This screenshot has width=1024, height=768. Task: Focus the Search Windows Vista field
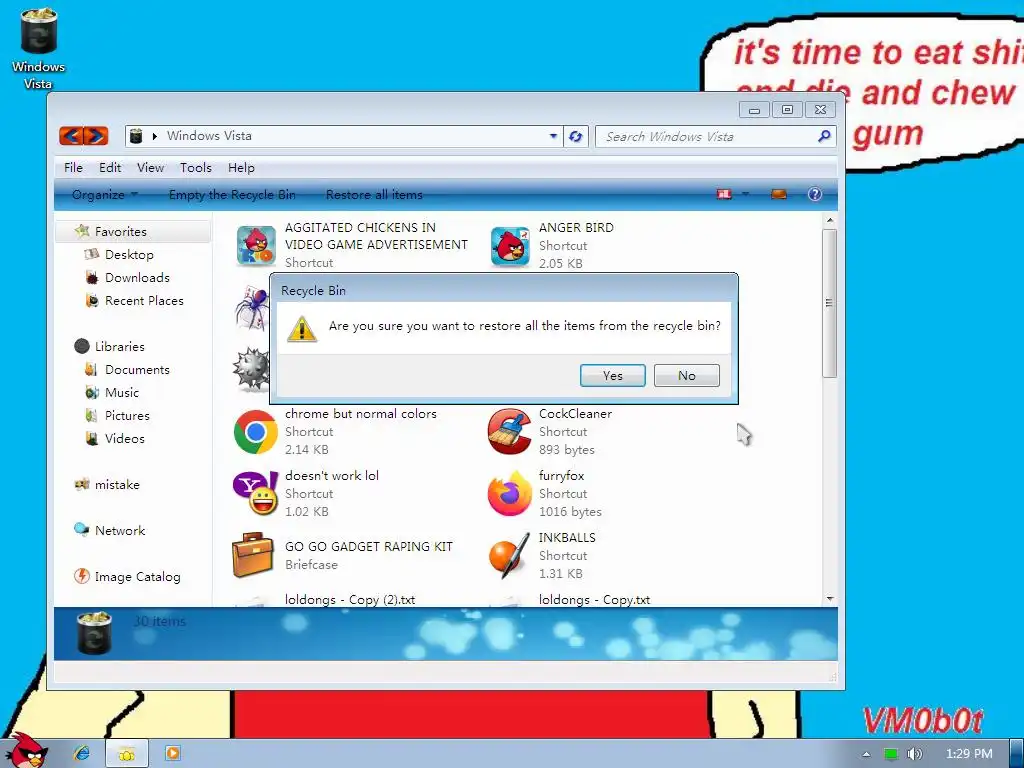click(709, 136)
